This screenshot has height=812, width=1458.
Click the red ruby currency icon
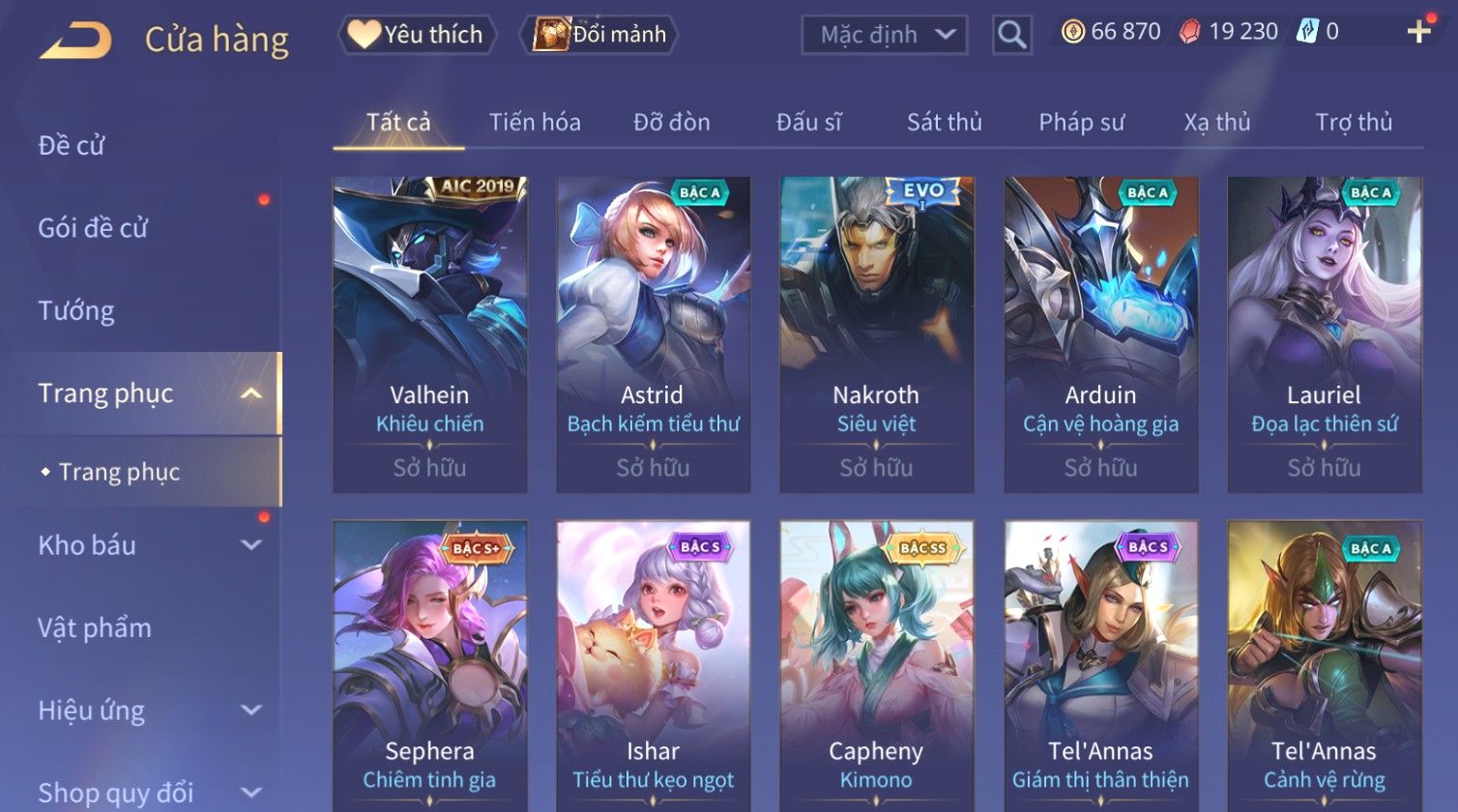tap(1190, 33)
